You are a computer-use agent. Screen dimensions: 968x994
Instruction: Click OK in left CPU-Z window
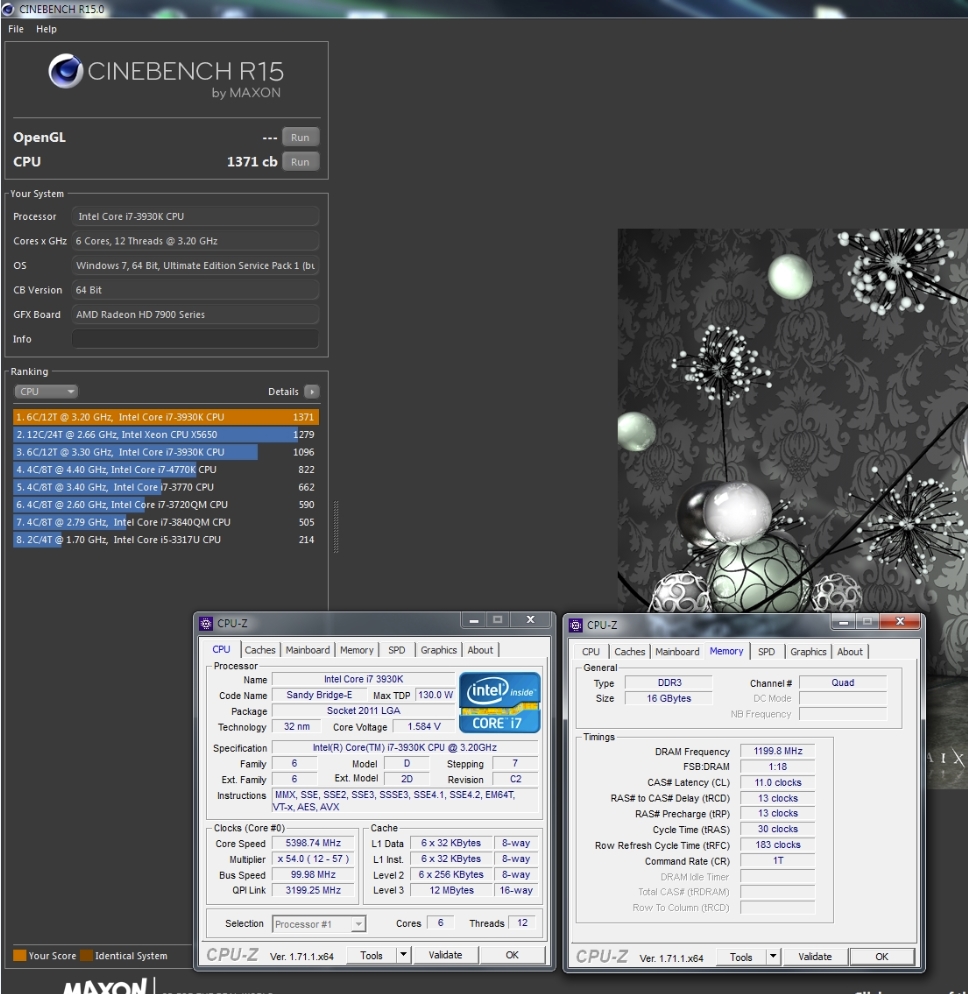[512, 955]
